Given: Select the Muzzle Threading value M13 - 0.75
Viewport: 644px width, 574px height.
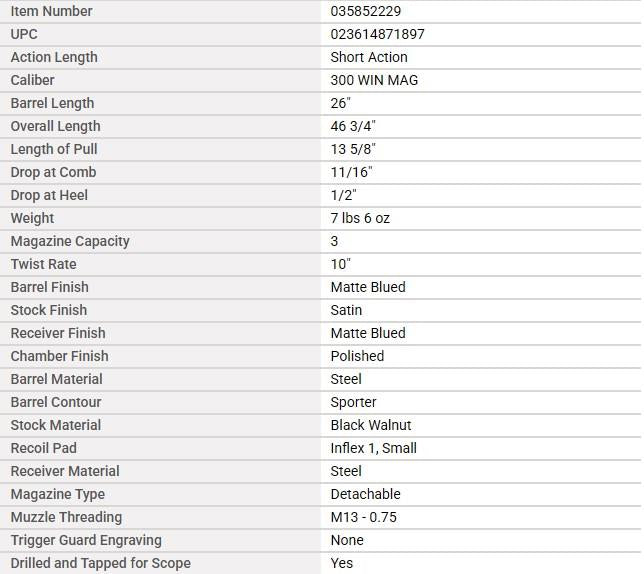Looking at the screenshot, I should coord(363,517).
